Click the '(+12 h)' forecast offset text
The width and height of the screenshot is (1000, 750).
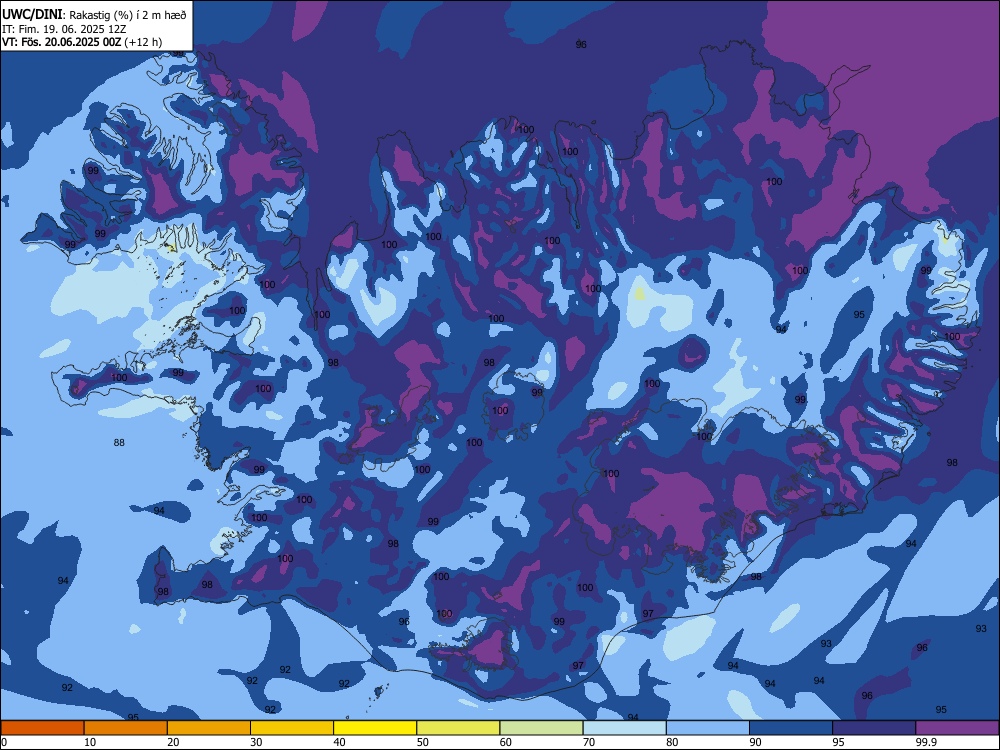coord(143,42)
